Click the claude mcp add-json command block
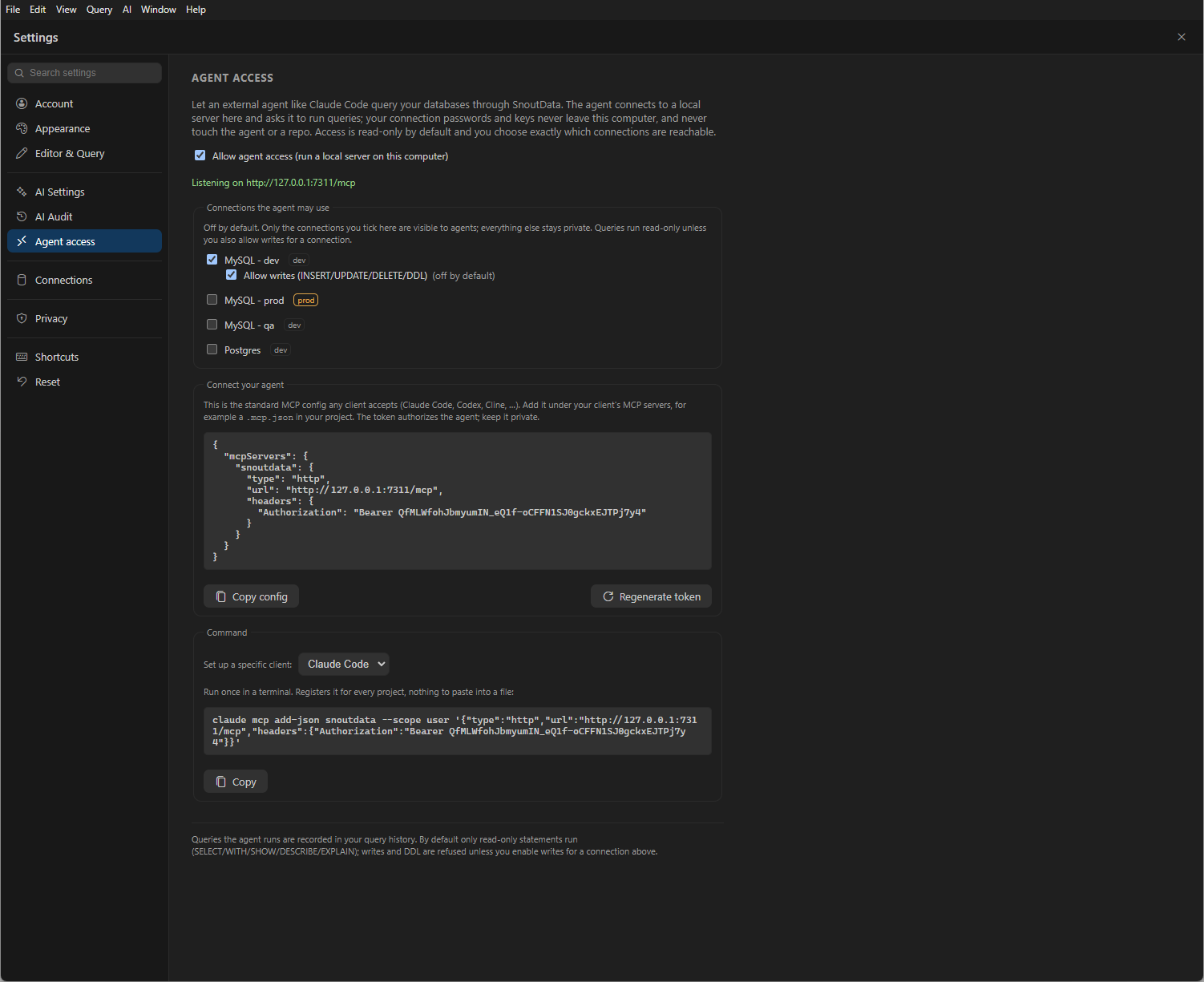The height and width of the screenshot is (982, 1204). [x=458, y=731]
